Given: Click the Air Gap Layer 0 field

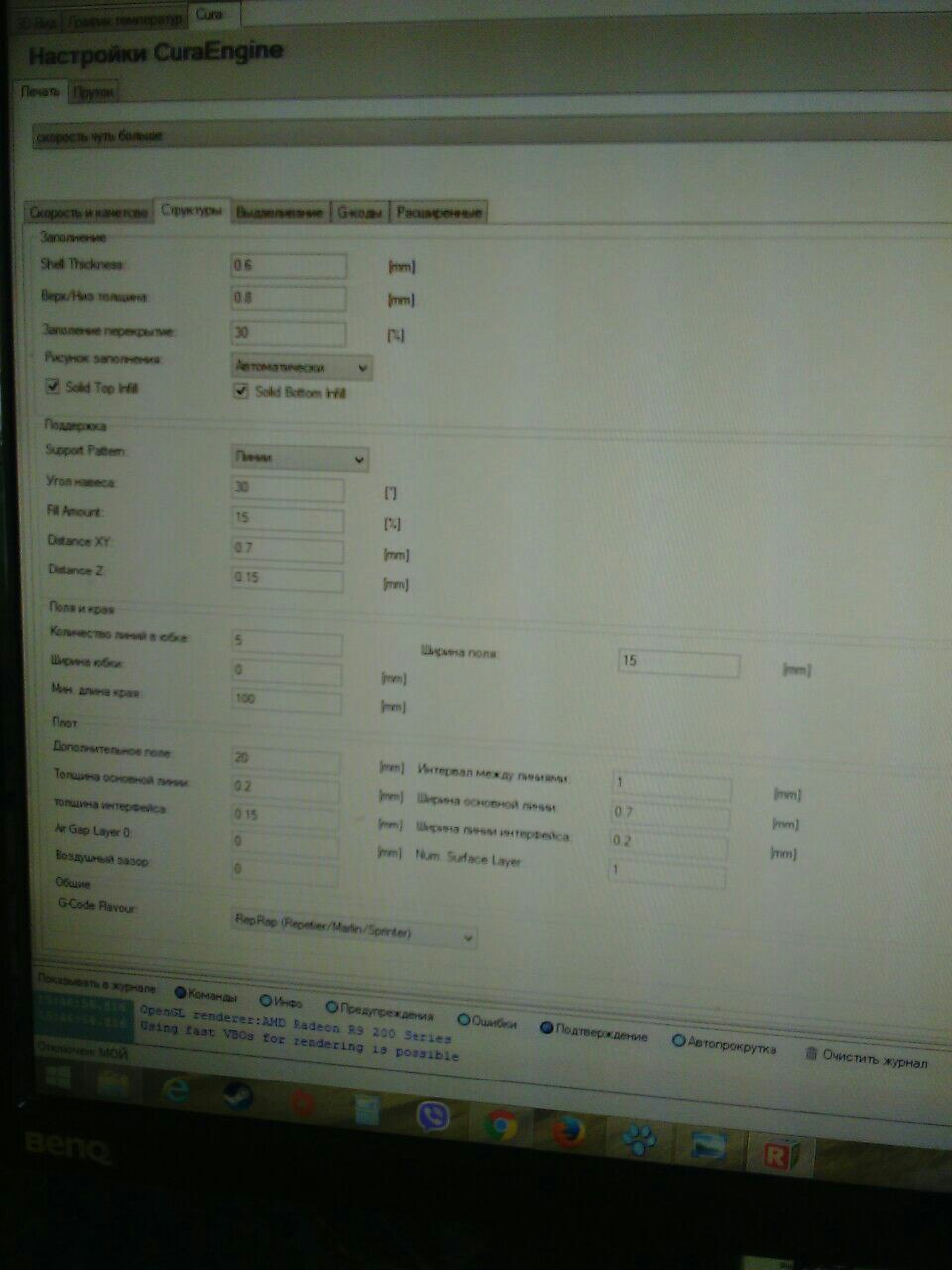Looking at the screenshot, I should click(x=285, y=843).
